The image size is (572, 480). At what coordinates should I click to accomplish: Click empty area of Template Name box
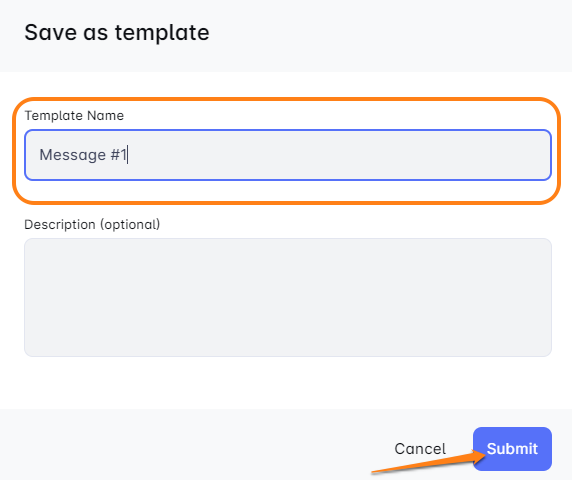click(339, 155)
